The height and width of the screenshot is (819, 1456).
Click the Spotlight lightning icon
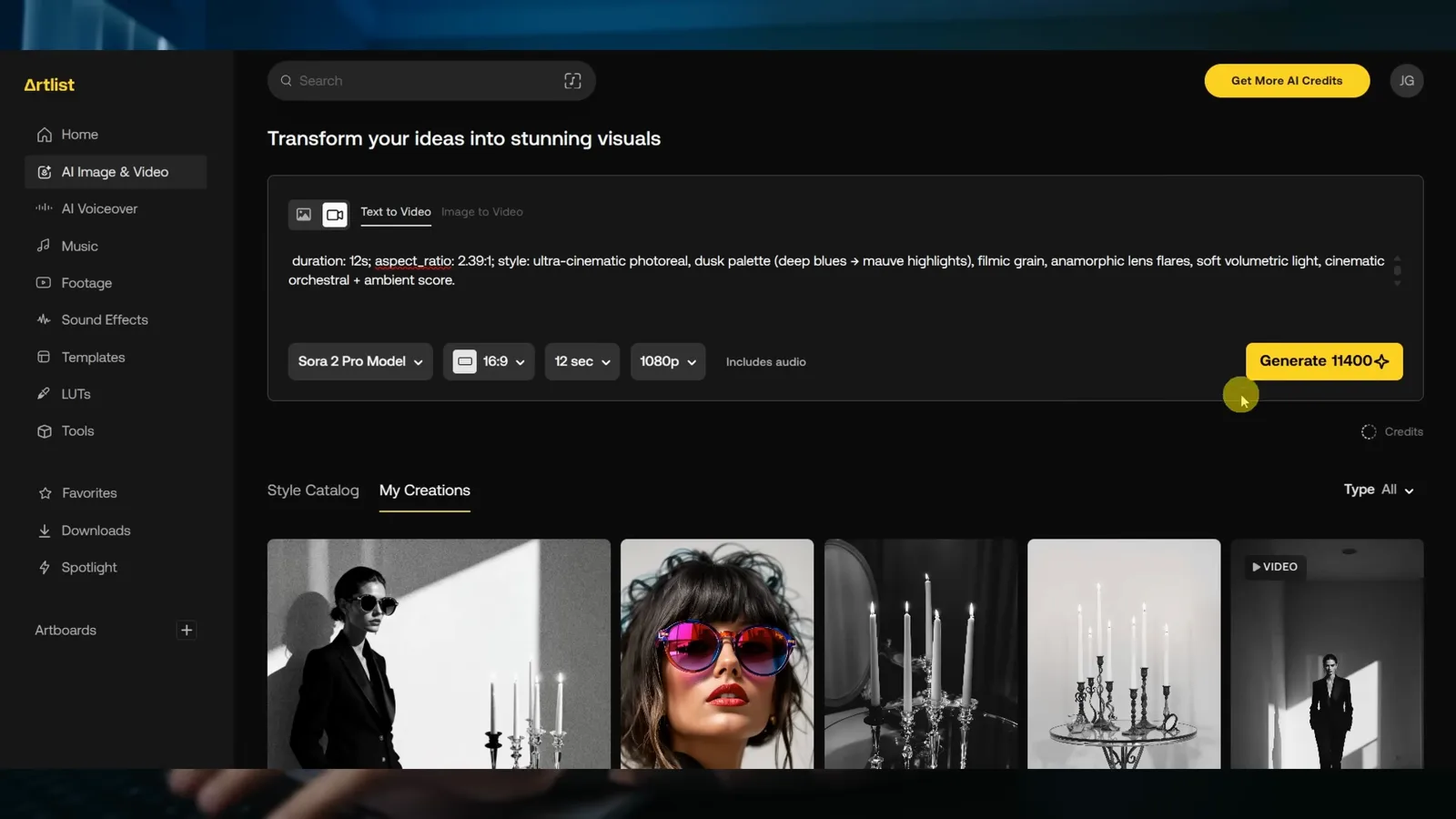(x=44, y=568)
